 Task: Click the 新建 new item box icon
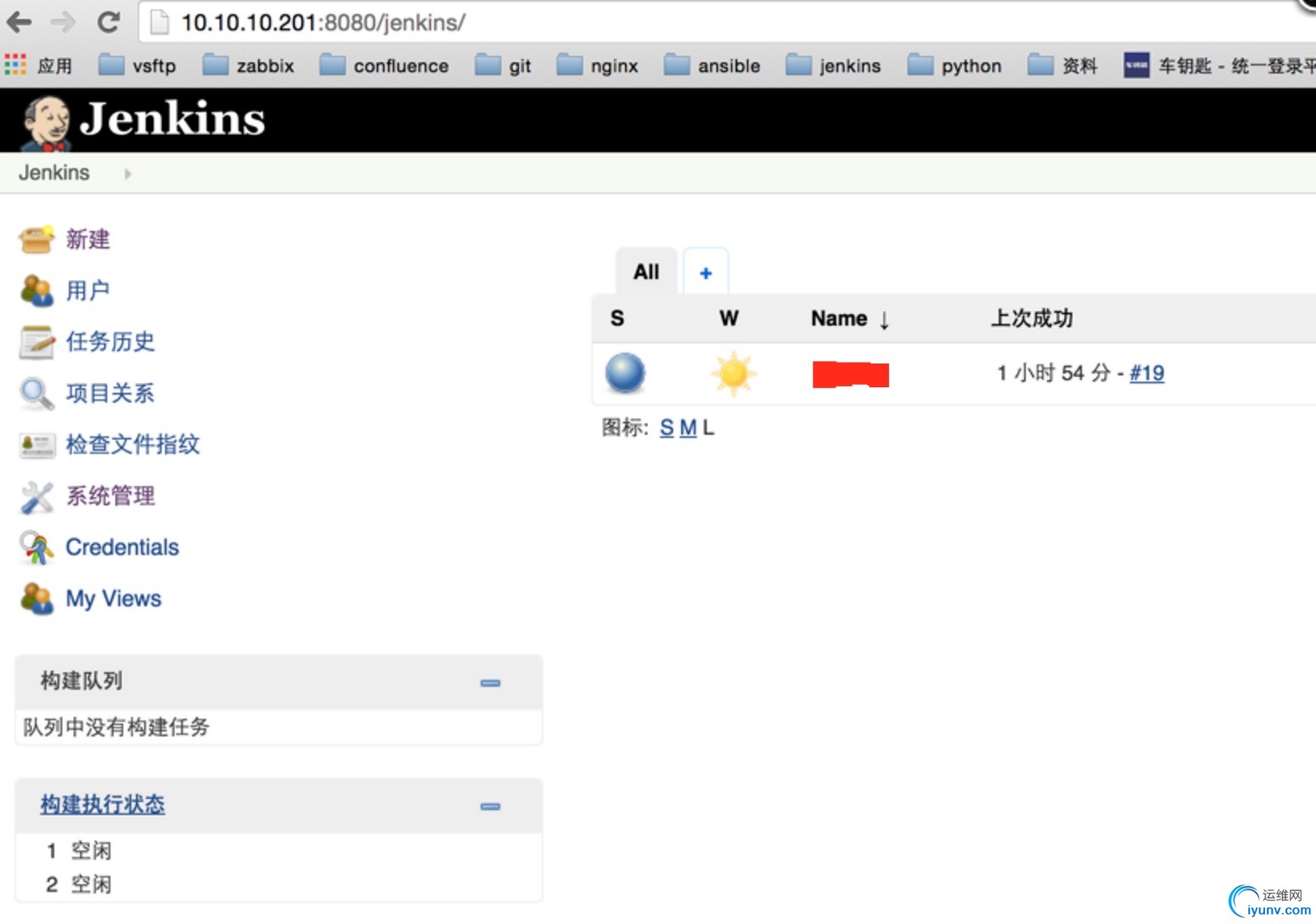pyautogui.click(x=37, y=239)
